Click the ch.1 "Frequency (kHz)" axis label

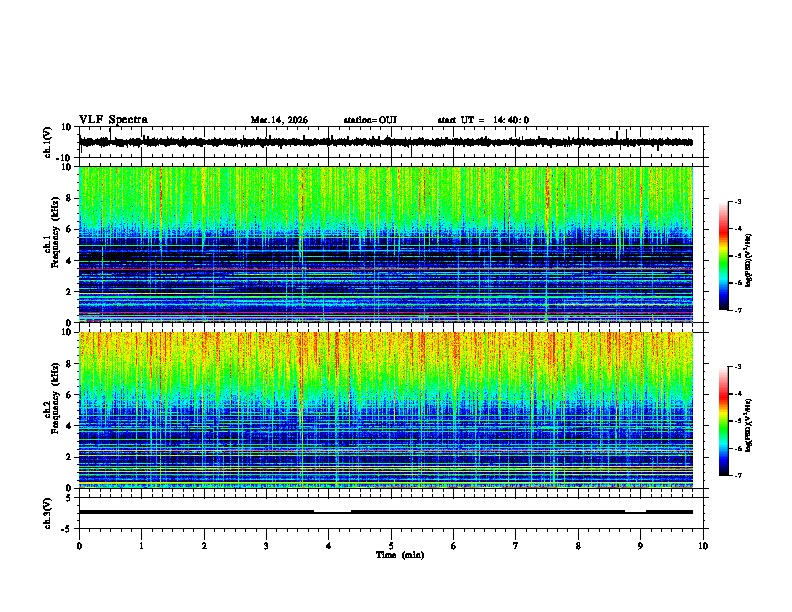tap(55, 232)
